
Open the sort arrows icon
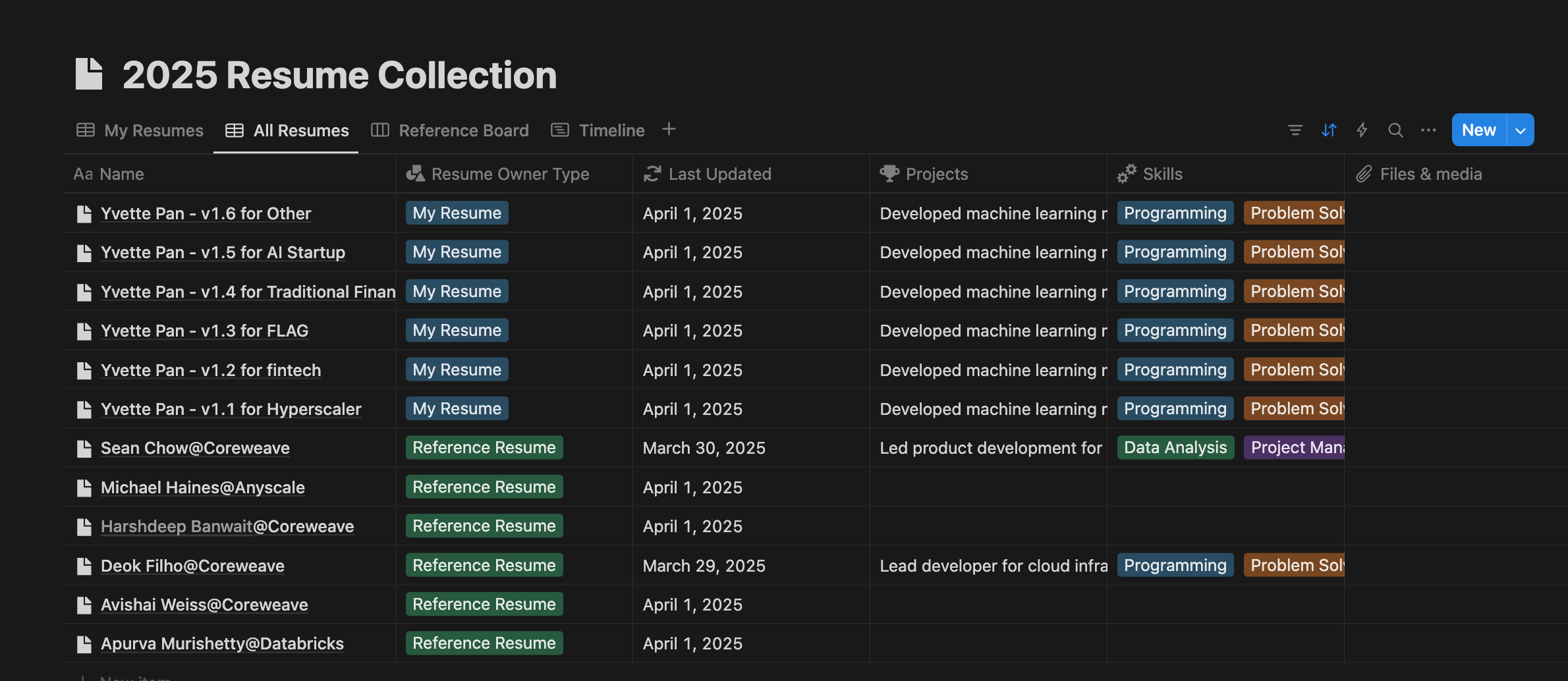[x=1329, y=130]
